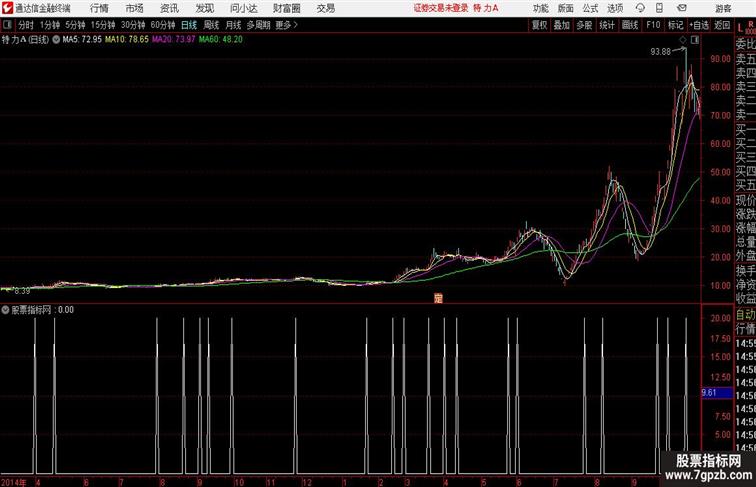Click the 9.61 blue axis value

(x=716, y=392)
